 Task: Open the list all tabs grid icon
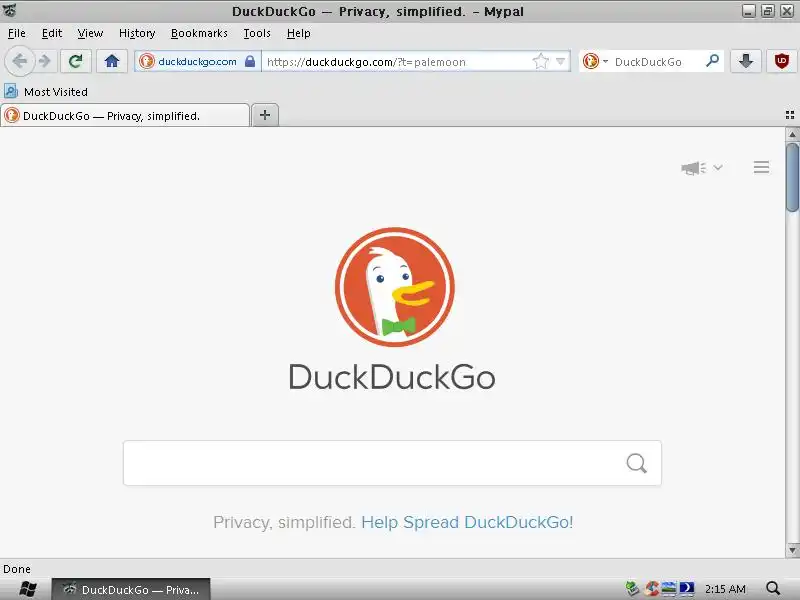pyautogui.click(x=790, y=115)
